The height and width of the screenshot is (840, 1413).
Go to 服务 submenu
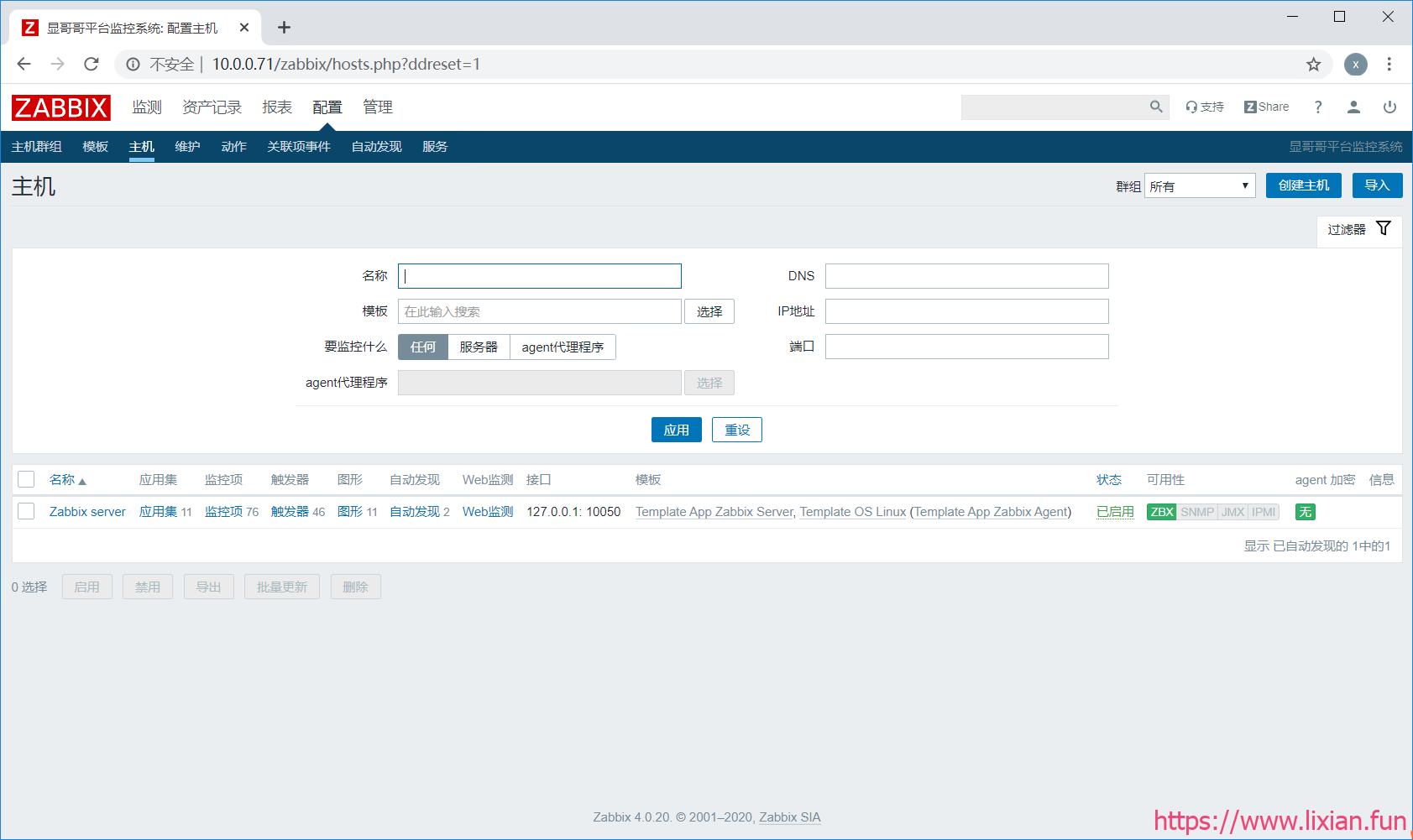click(x=435, y=147)
